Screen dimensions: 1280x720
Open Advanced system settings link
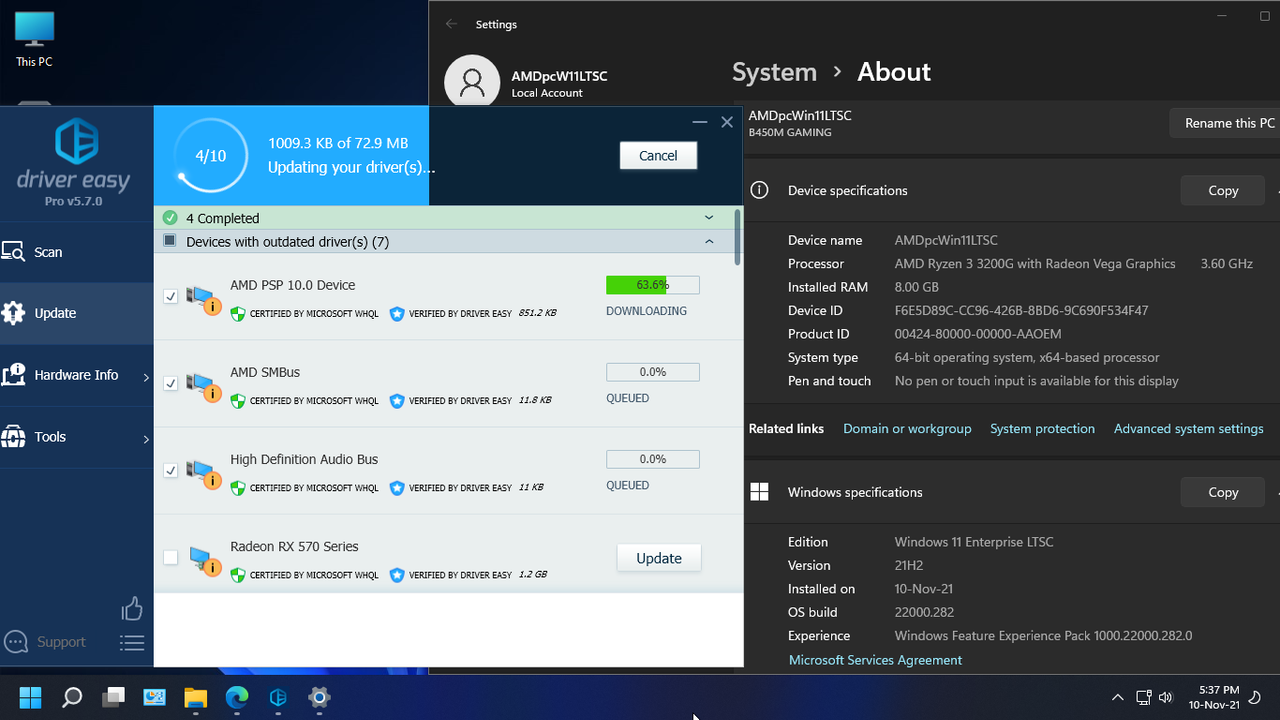(1189, 429)
